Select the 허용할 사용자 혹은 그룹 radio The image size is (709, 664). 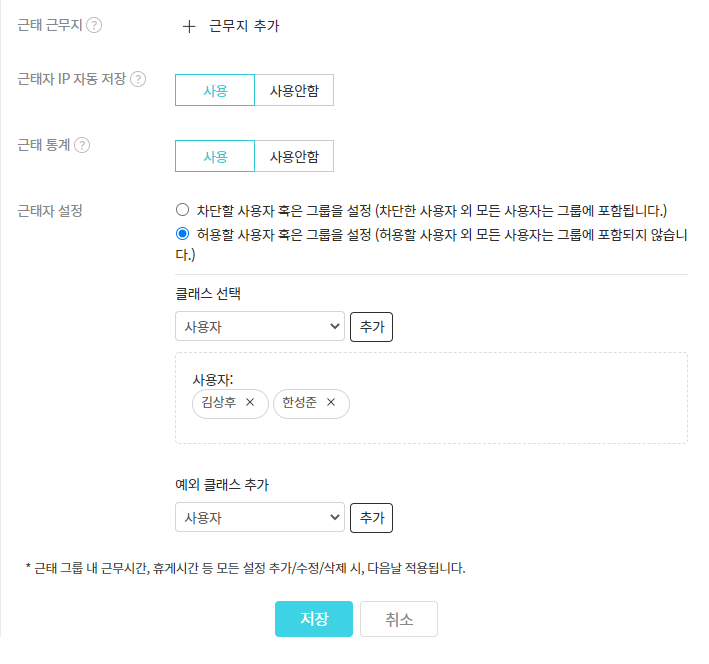tap(182, 234)
